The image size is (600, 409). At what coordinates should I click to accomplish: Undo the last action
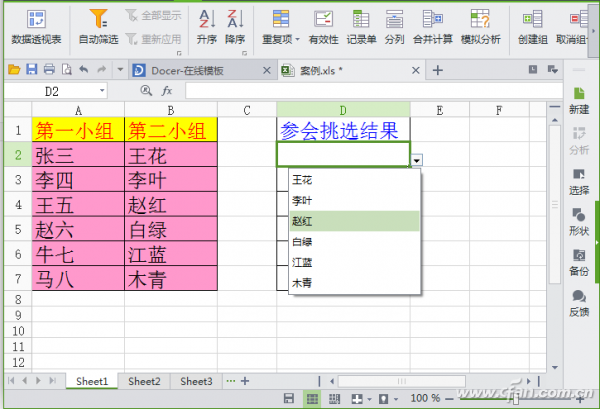pos(84,69)
